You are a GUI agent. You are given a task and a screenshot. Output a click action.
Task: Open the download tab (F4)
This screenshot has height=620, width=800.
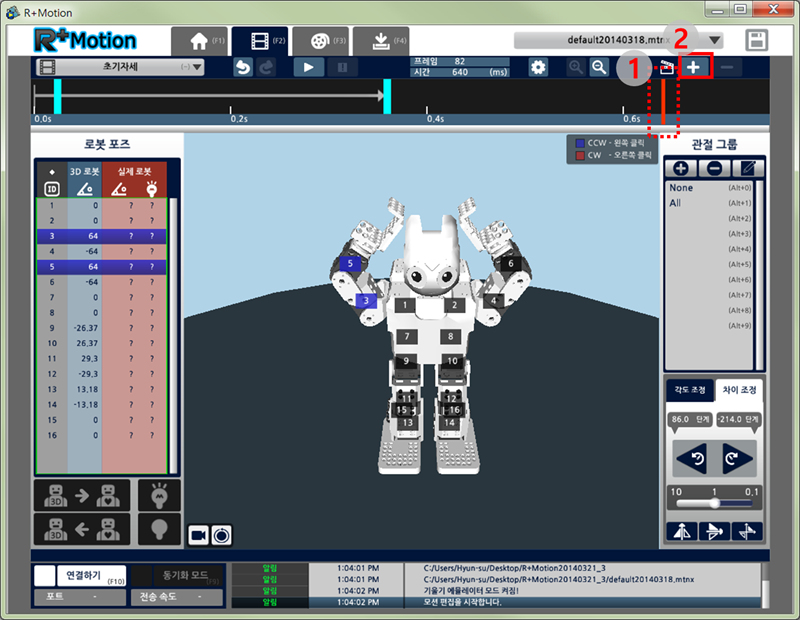[x=381, y=41]
